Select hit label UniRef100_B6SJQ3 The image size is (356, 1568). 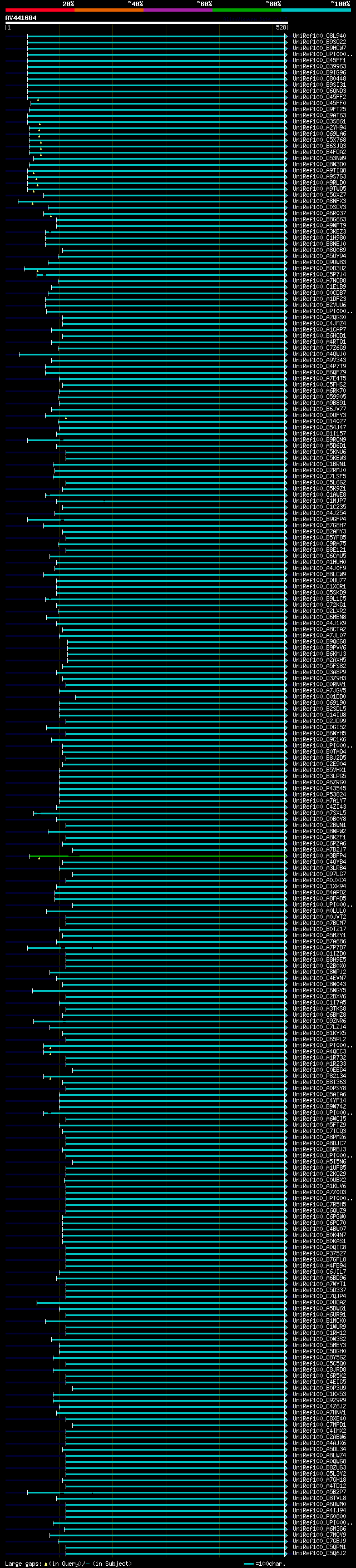pyautogui.click(x=319, y=146)
